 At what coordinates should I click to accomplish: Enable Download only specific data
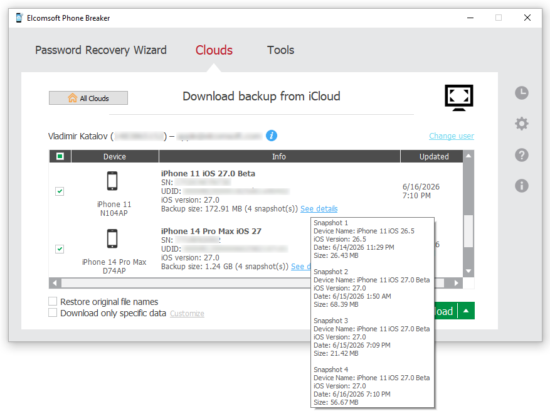click(x=53, y=313)
